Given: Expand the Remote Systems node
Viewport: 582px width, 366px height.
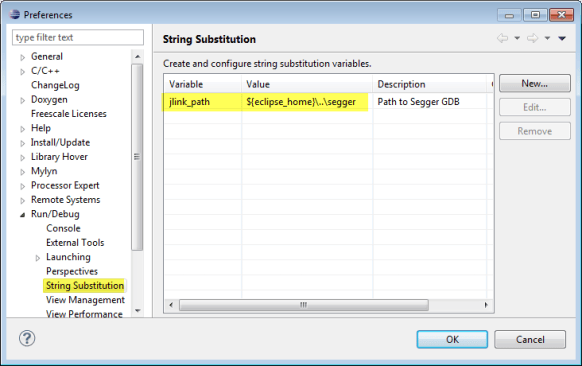Looking at the screenshot, I should [23, 200].
